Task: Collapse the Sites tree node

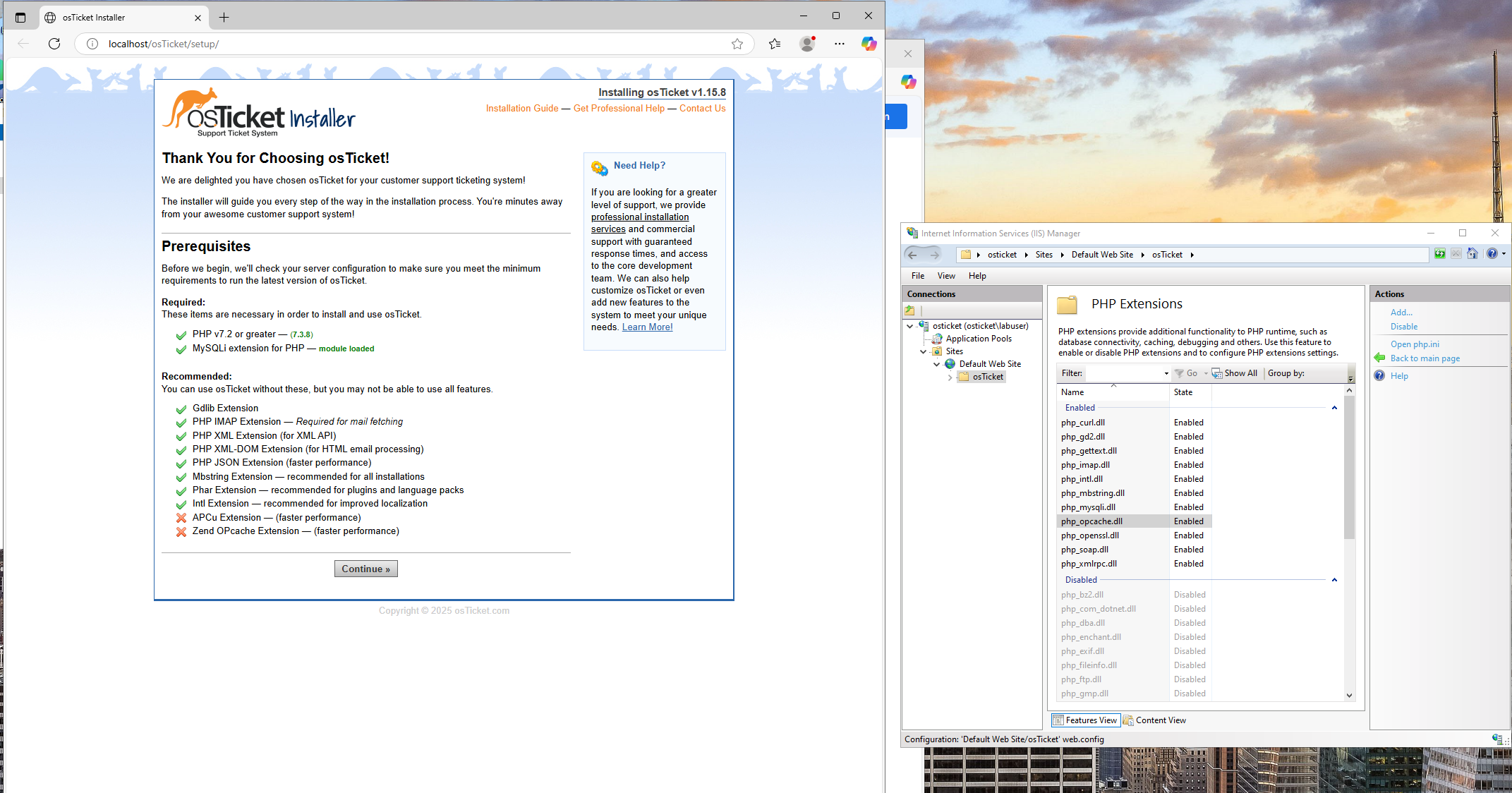Action: pos(923,351)
